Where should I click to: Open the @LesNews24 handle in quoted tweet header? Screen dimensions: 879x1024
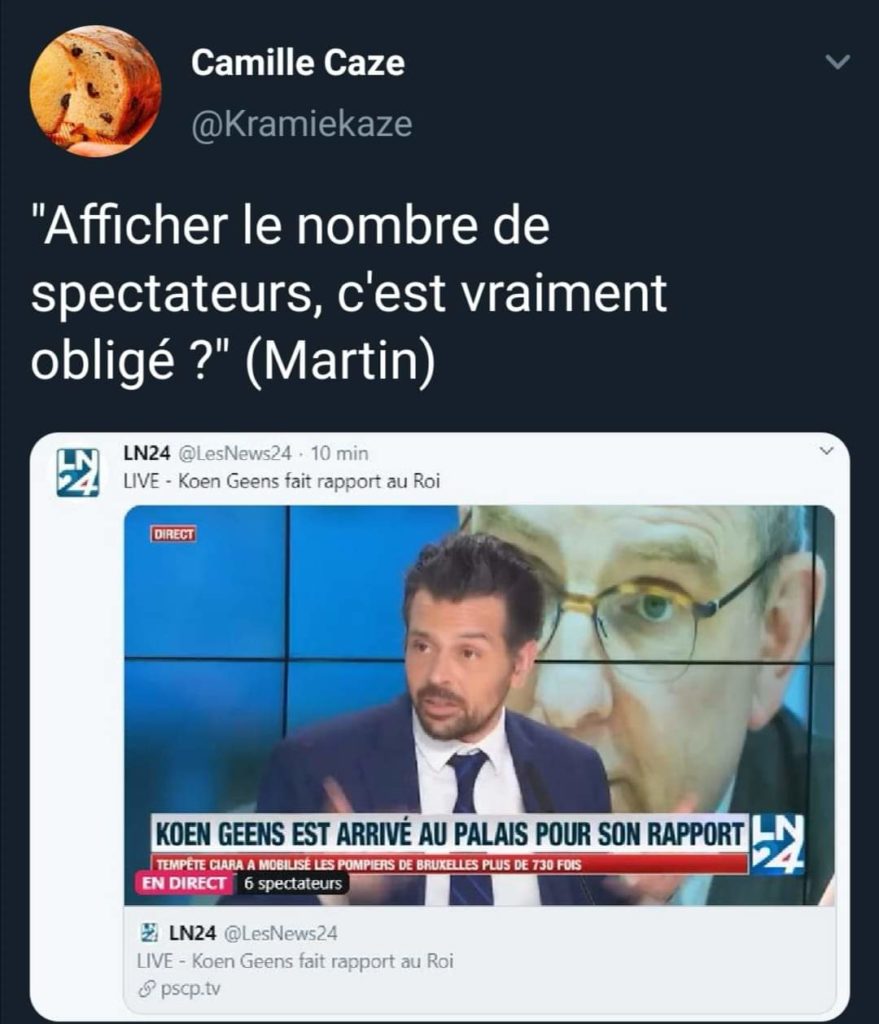point(234,453)
